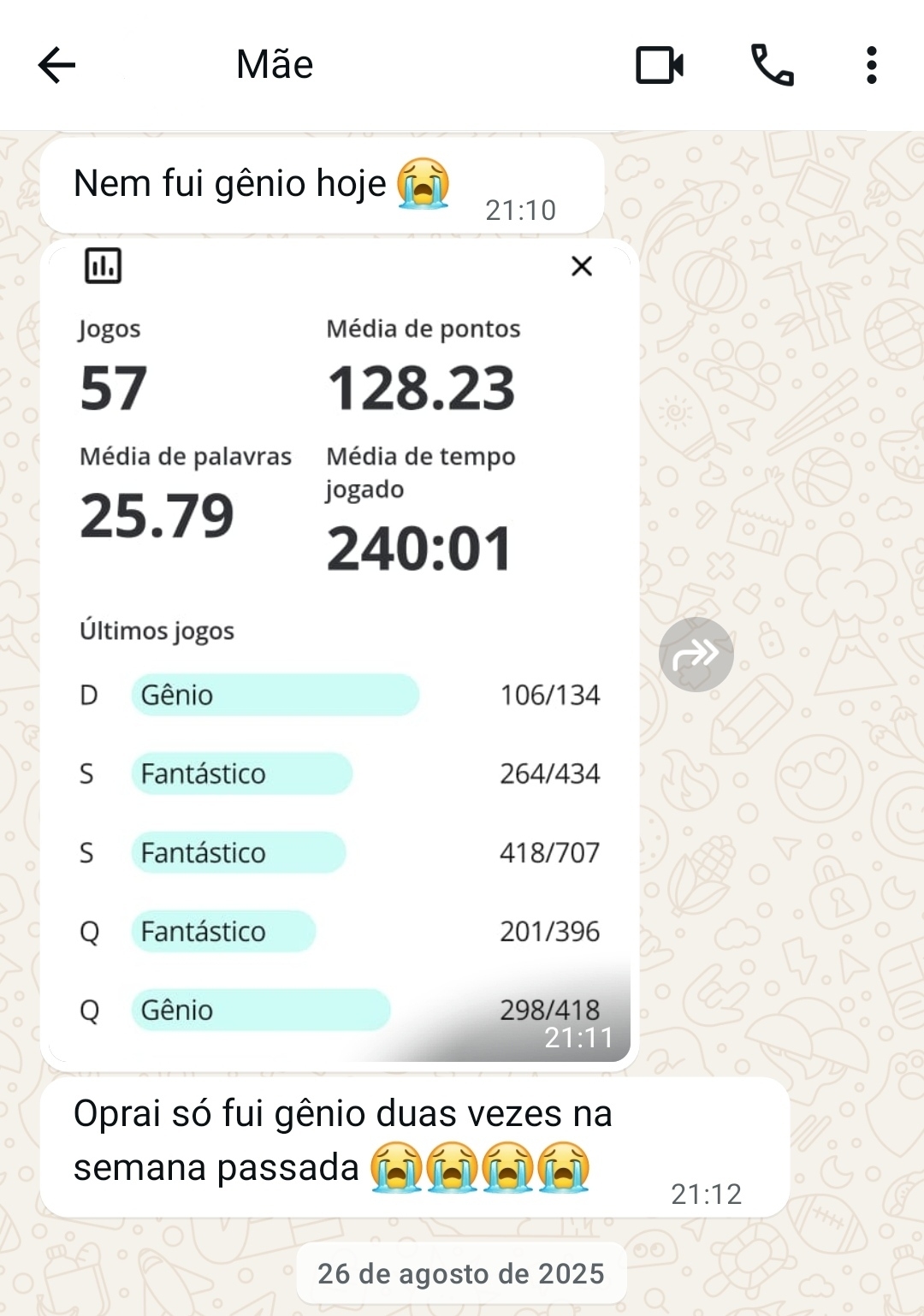
Task: Tap the back arrow
Action: [x=57, y=65]
